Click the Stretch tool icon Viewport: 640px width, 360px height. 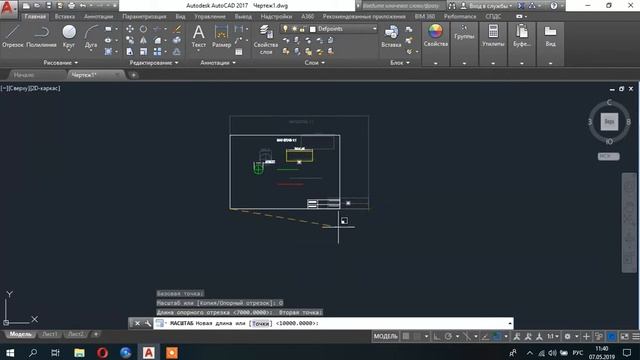[130, 51]
